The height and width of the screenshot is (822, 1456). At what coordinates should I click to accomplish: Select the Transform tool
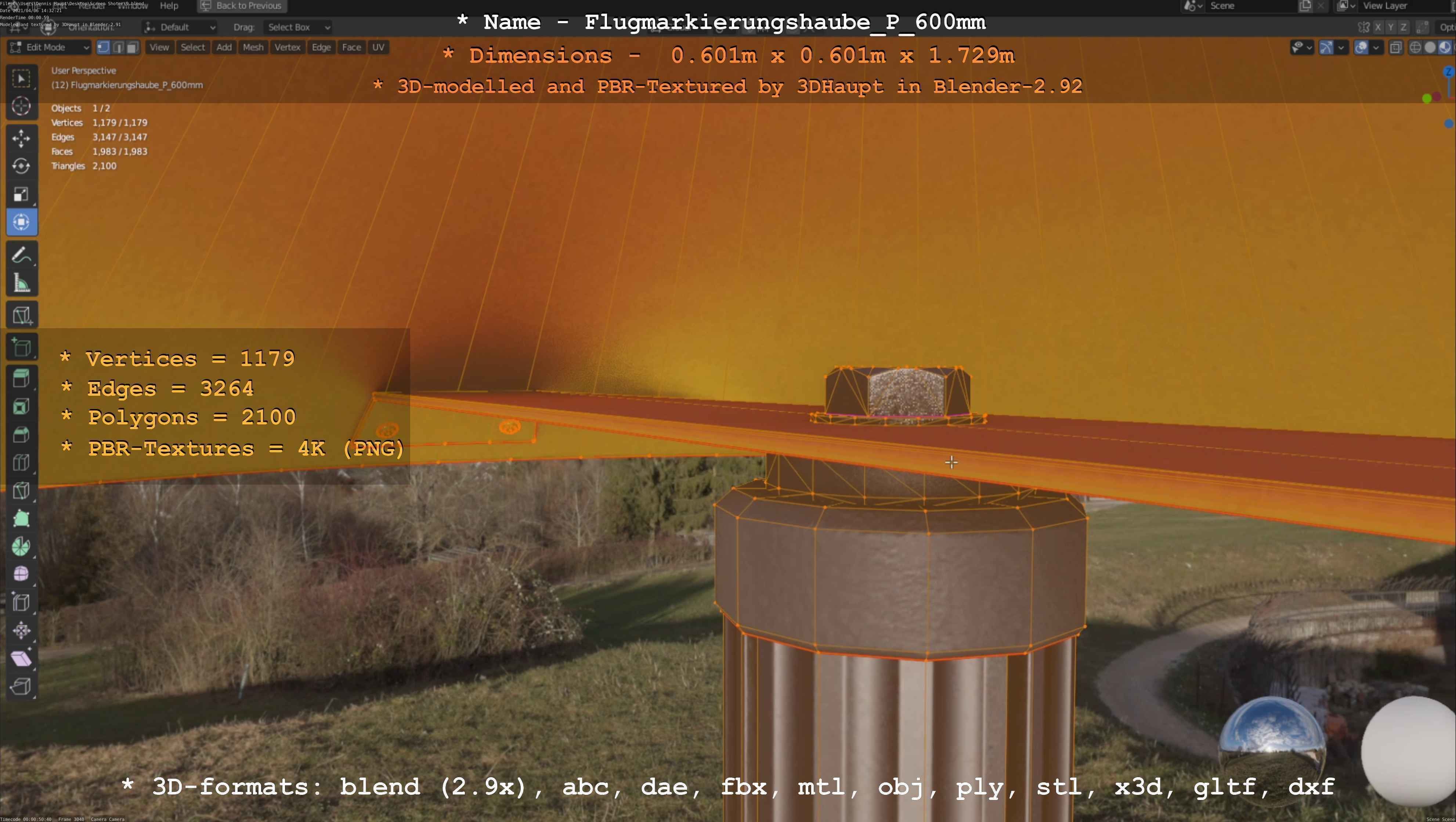pyautogui.click(x=21, y=222)
